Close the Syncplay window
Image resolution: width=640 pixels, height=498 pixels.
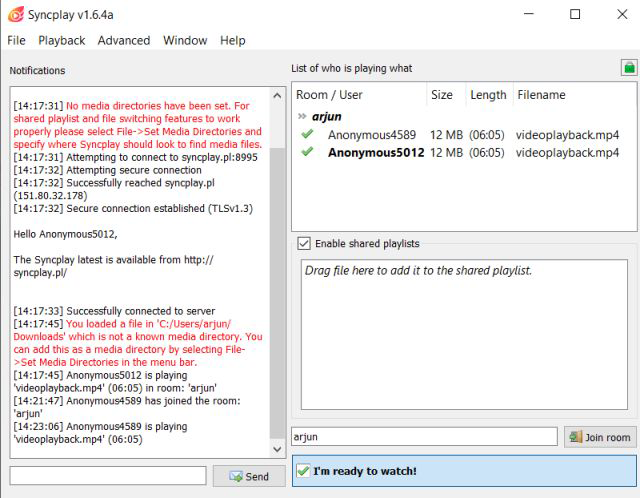click(622, 14)
